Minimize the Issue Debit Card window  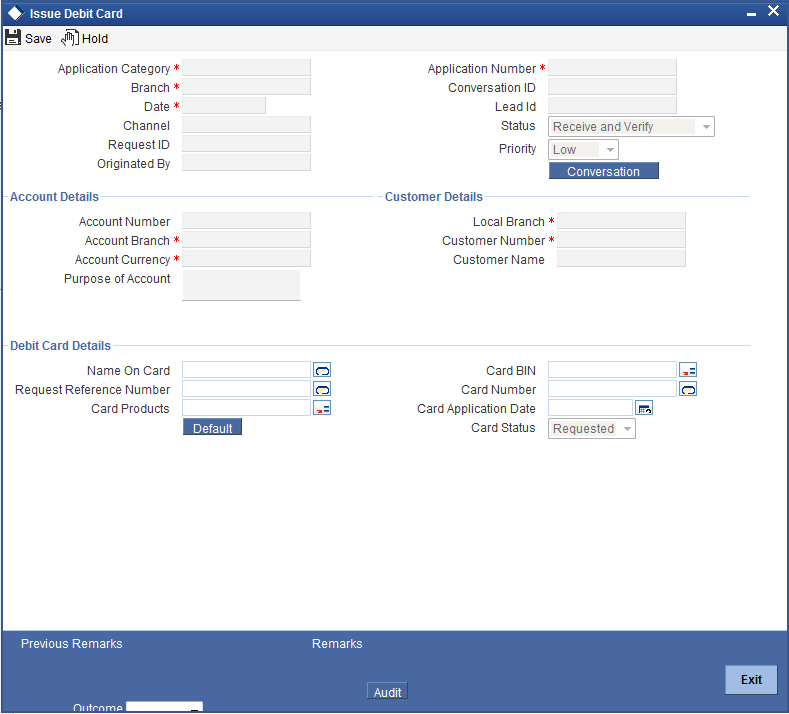(x=751, y=14)
